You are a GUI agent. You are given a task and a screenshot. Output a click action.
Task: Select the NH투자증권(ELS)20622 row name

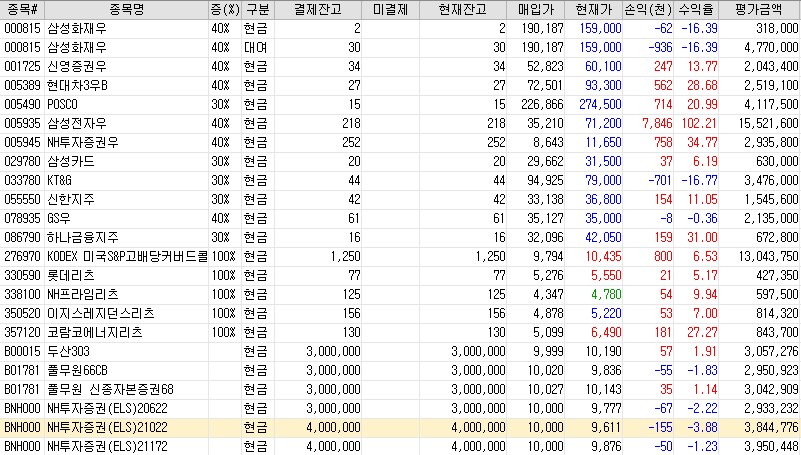107,409
